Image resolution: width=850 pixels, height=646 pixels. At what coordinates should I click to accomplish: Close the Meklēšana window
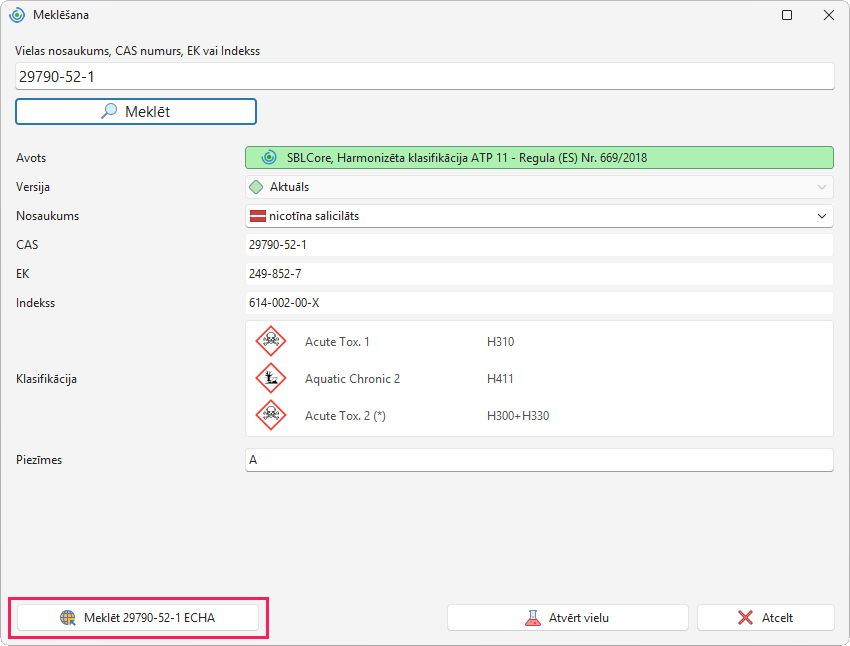tap(829, 15)
